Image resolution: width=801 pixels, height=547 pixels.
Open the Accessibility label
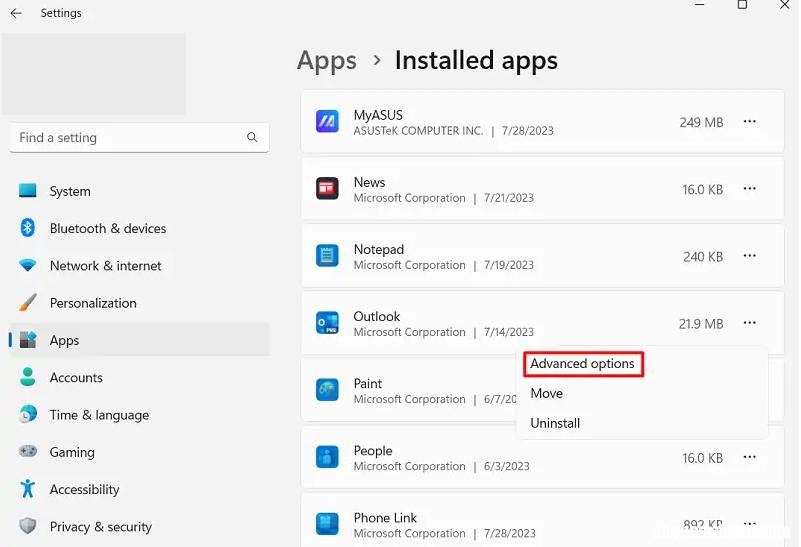84,489
